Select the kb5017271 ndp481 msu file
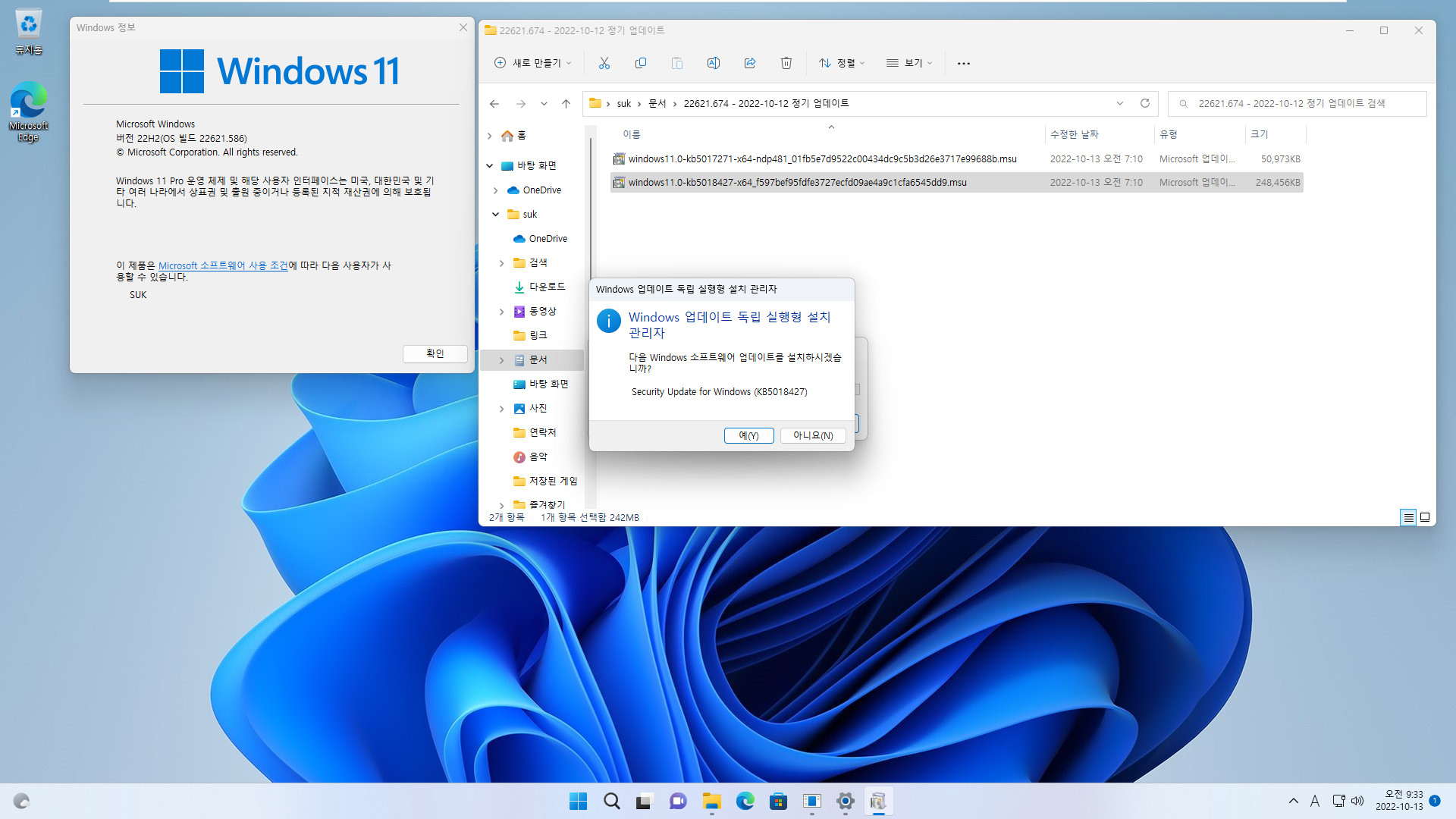The width and height of the screenshot is (1456, 819). click(x=956, y=159)
